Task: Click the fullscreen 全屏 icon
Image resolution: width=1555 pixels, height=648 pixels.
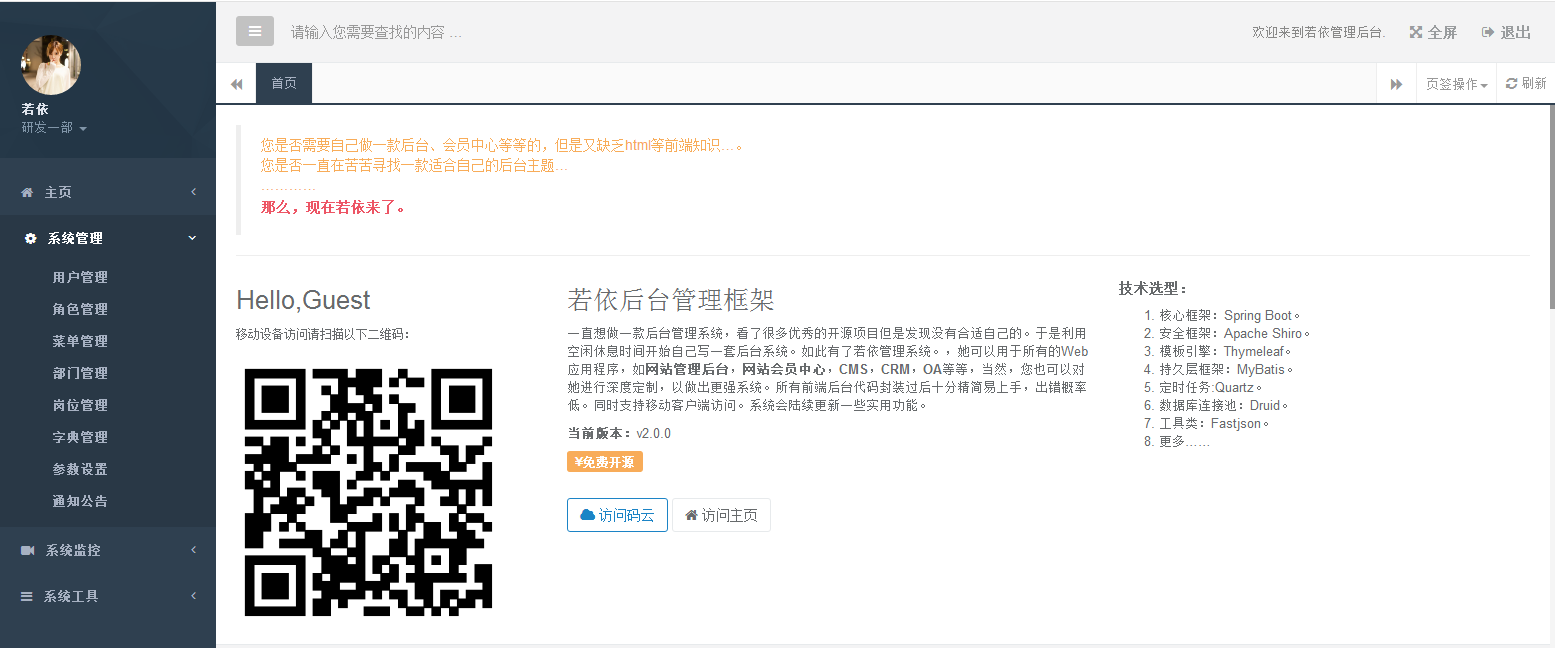Action: click(1416, 32)
